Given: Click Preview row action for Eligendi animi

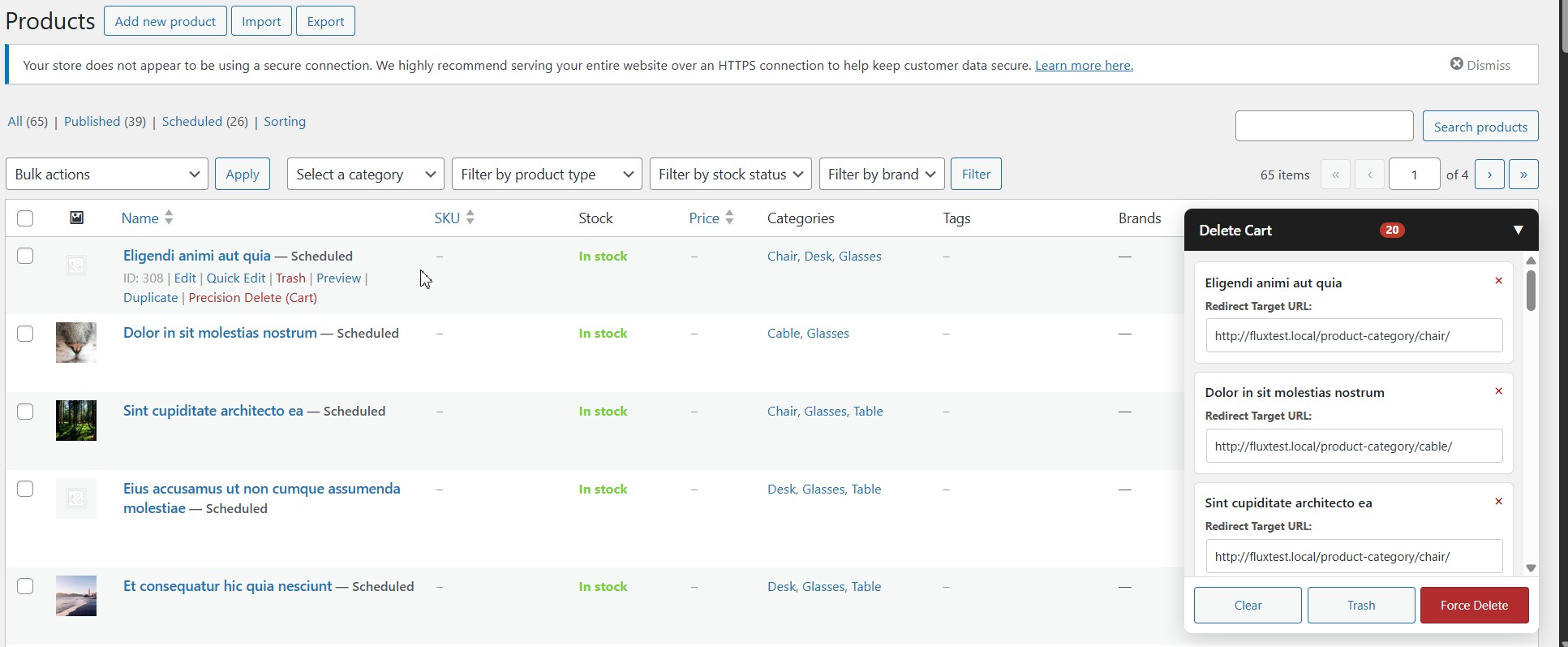Looking at the screenshot, I should 338,278.
